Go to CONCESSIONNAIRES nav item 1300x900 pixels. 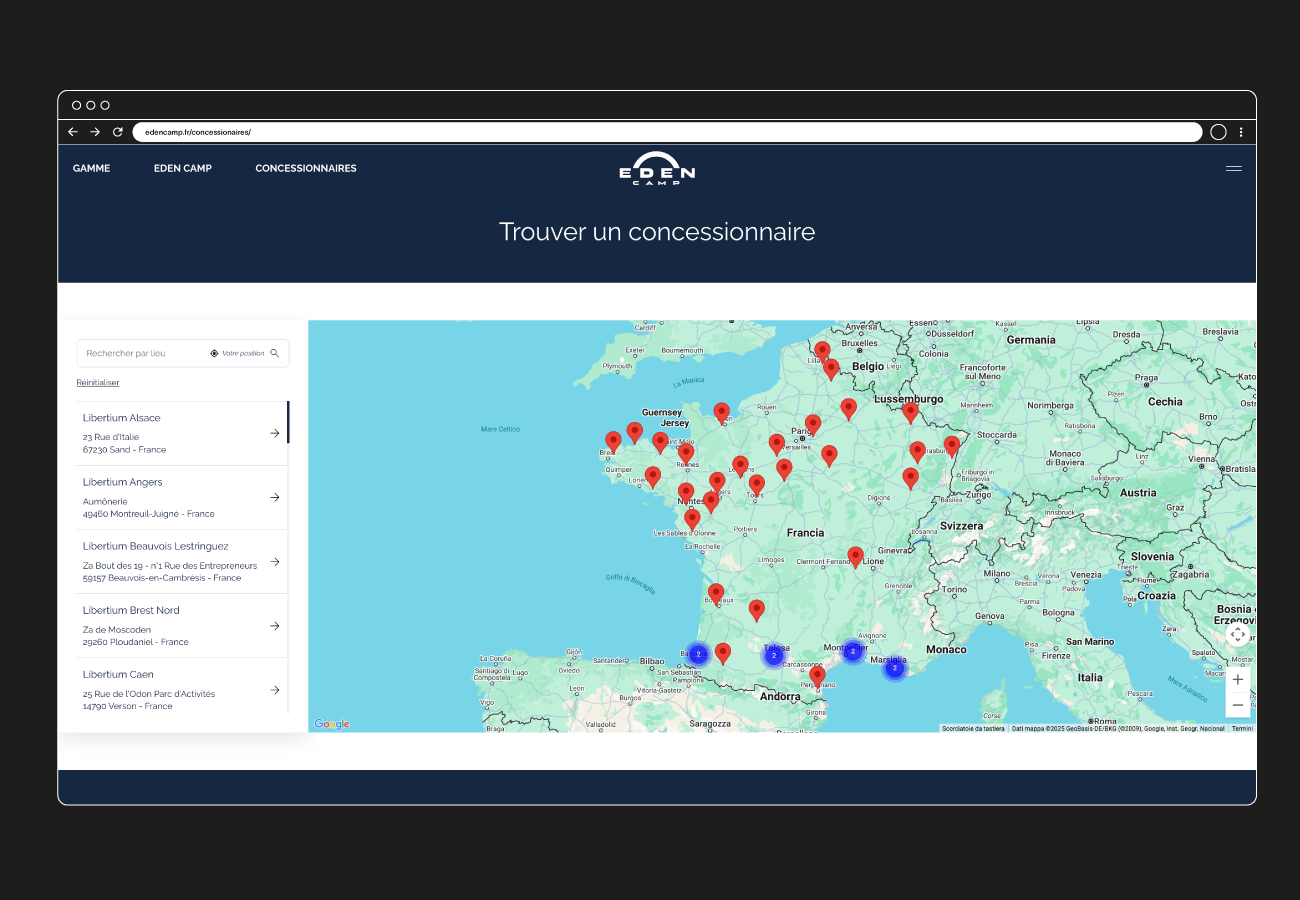tap(306, 169)
